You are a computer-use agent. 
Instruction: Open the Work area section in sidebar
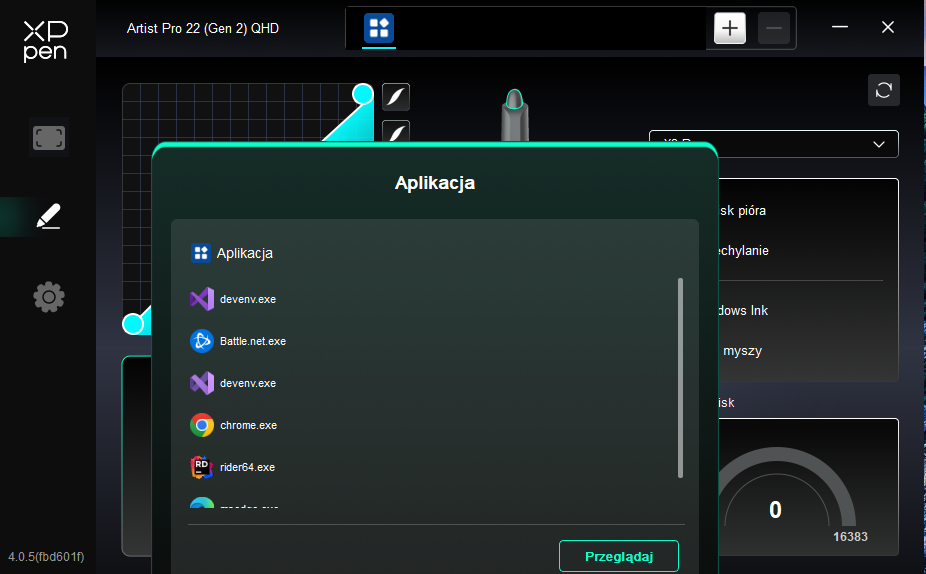click(x=48, y=138)
